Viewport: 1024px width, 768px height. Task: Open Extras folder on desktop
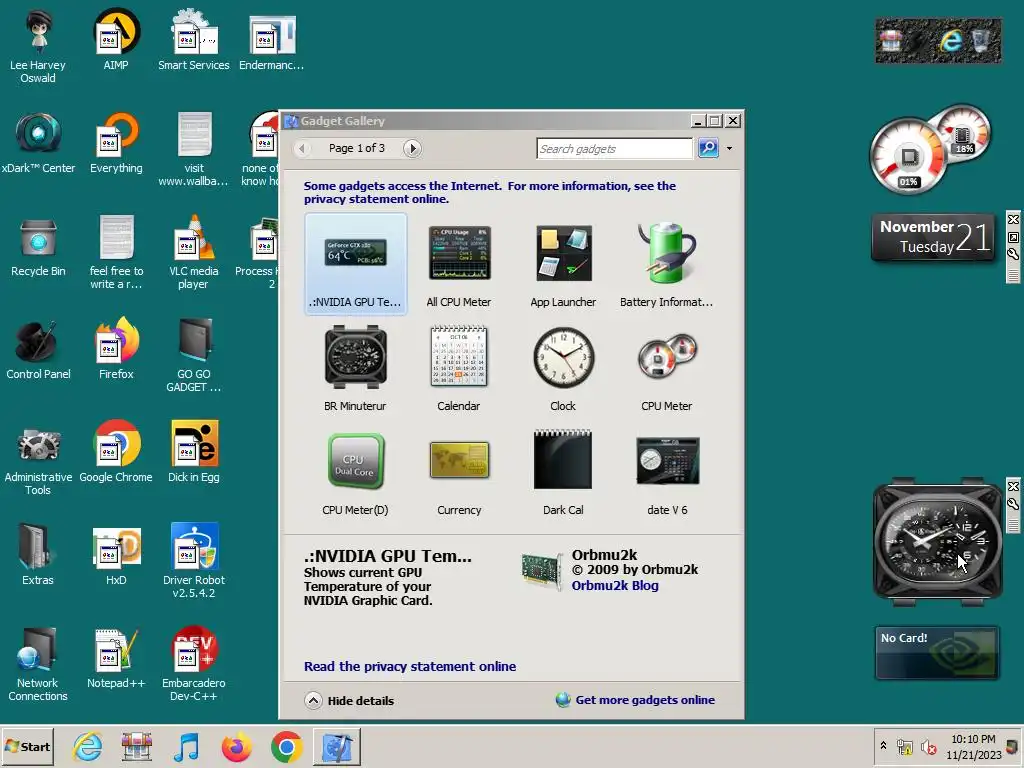click(x=38, y=556)
